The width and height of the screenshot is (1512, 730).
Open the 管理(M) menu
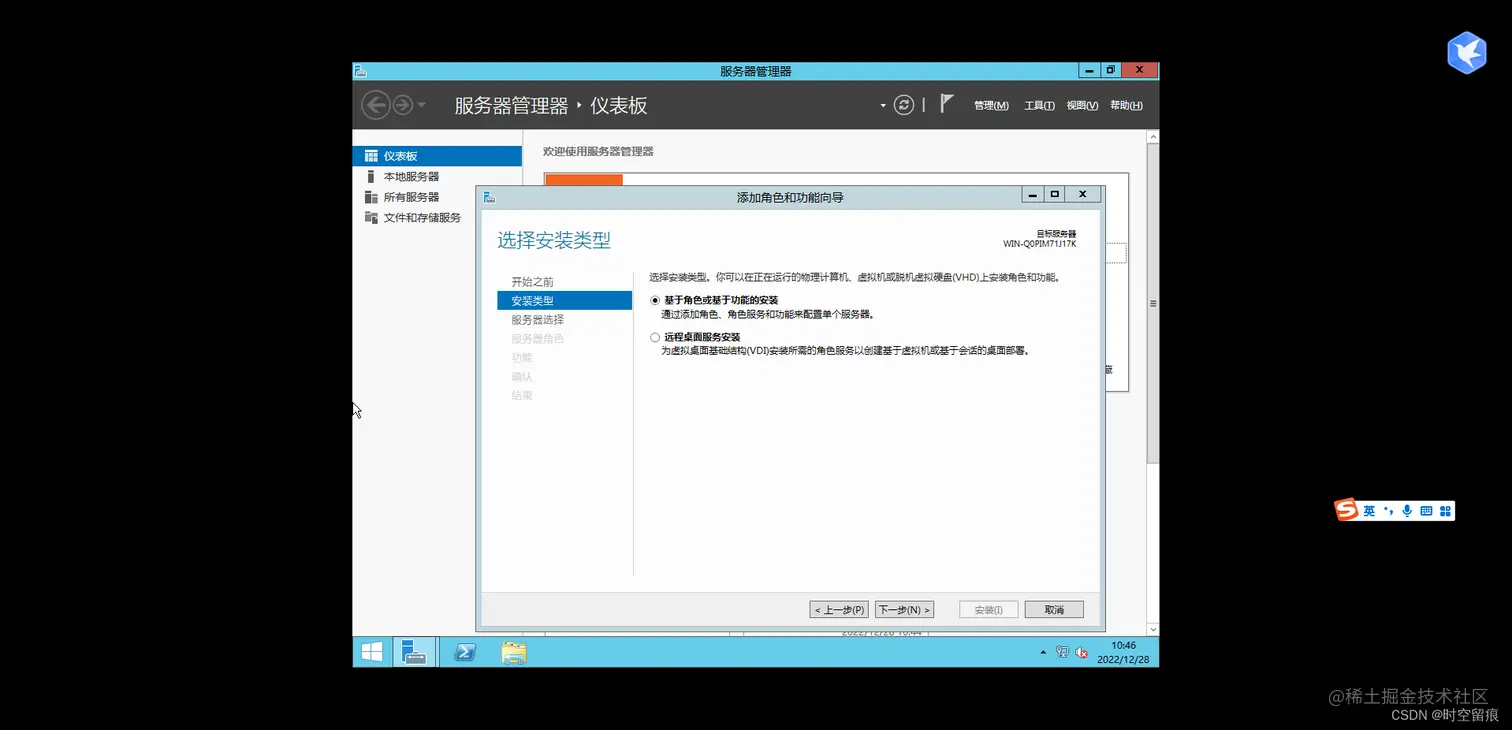click(989, 105)
